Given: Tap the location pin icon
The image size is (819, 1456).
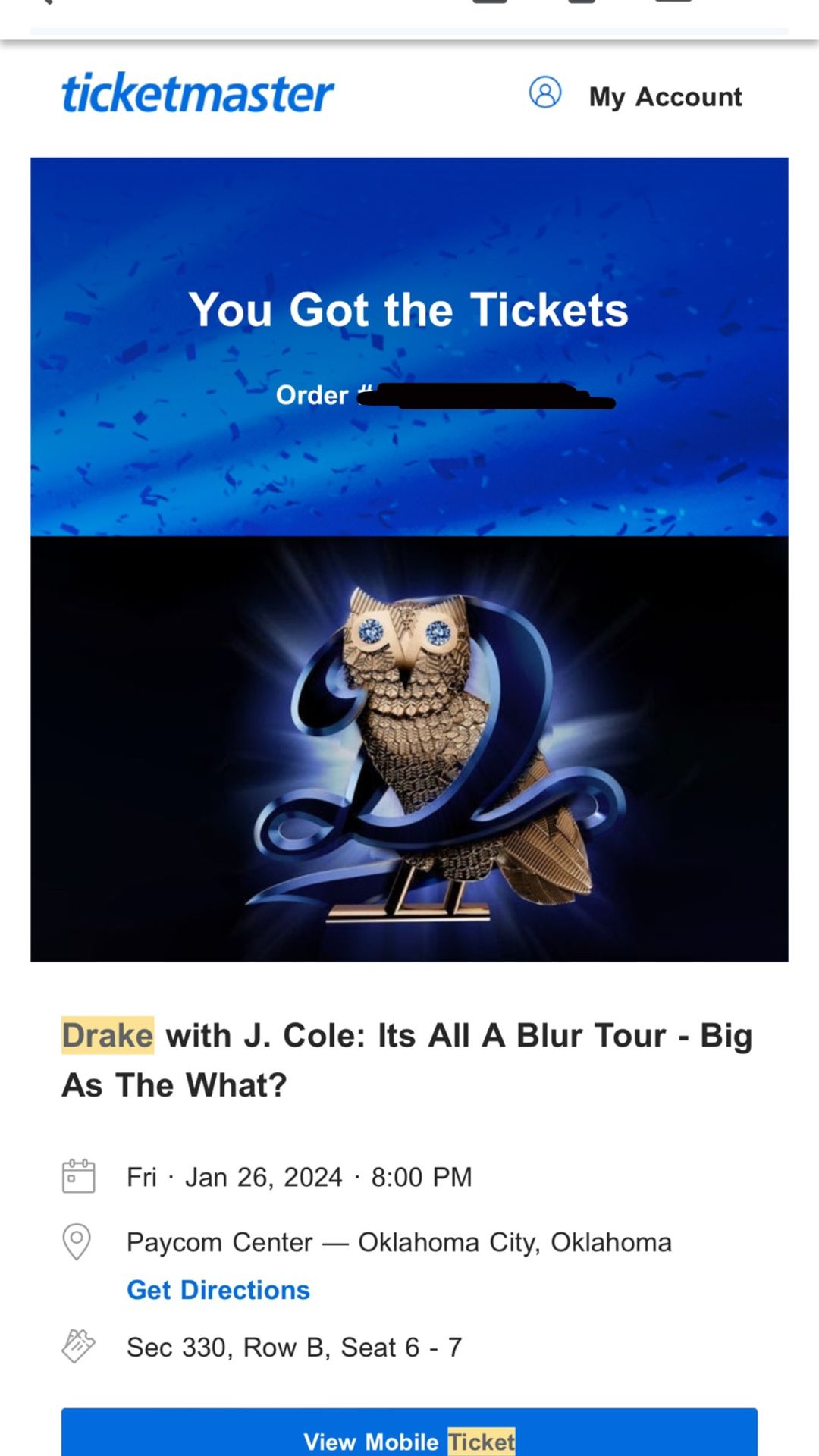Looking at the screenshot, I should [77, 1241].
